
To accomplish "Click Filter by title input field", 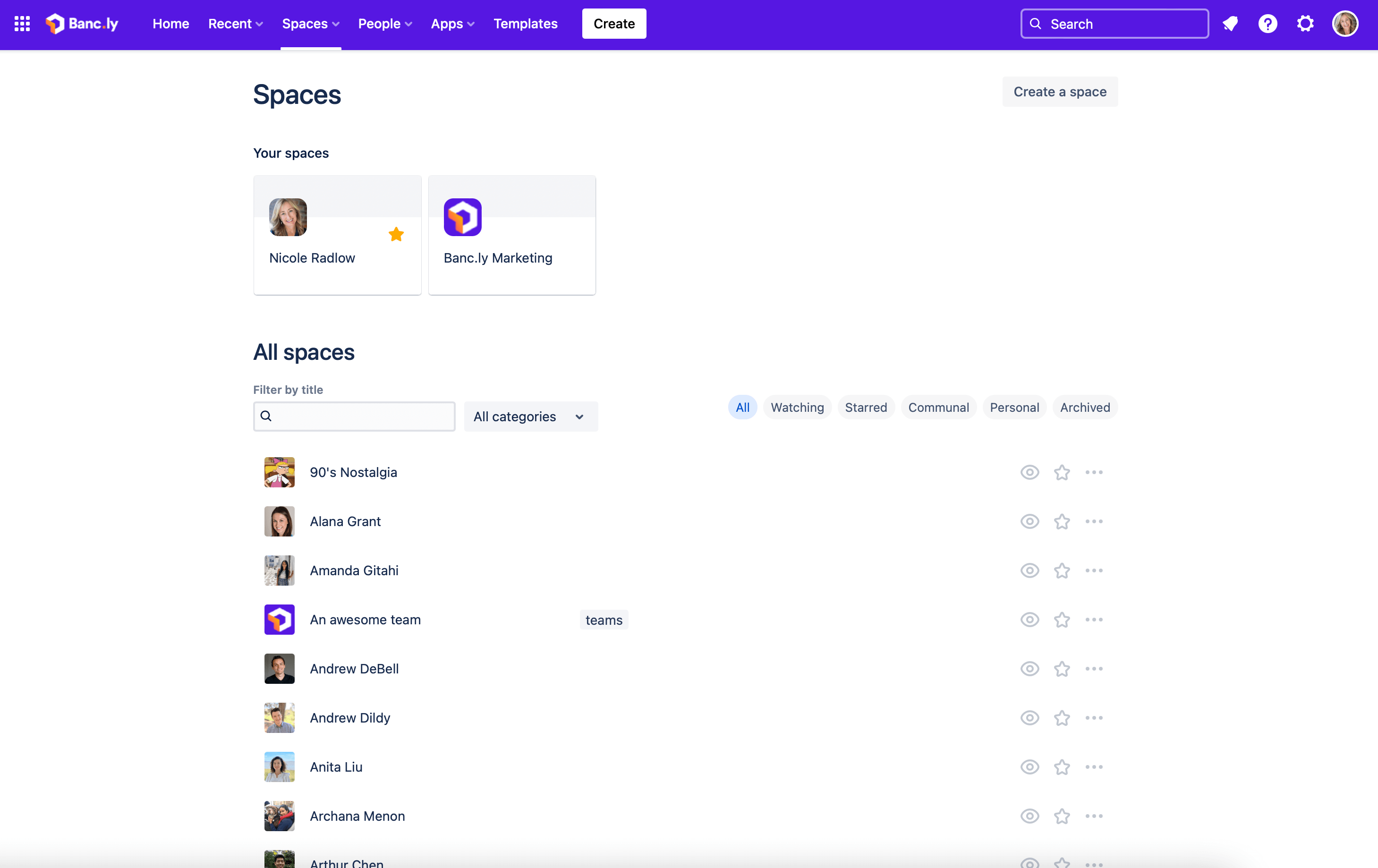I will [354, 416].
